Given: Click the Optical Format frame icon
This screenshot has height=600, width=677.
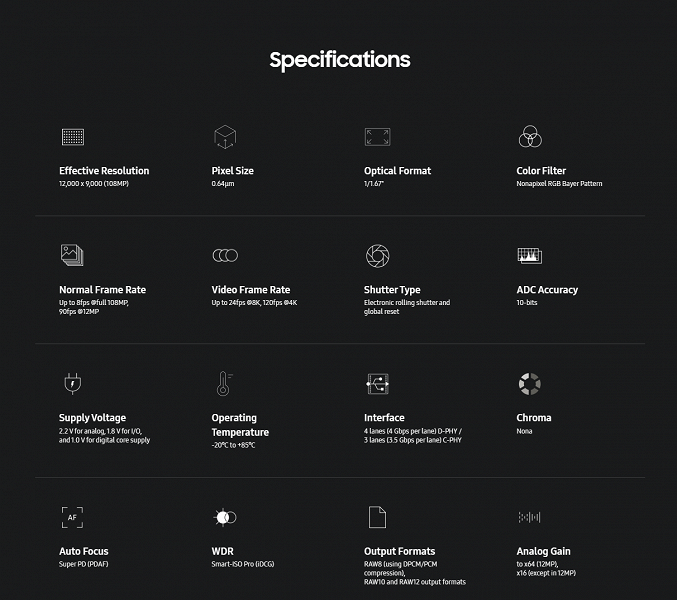Looking at the screenshot, I should 377,137.
